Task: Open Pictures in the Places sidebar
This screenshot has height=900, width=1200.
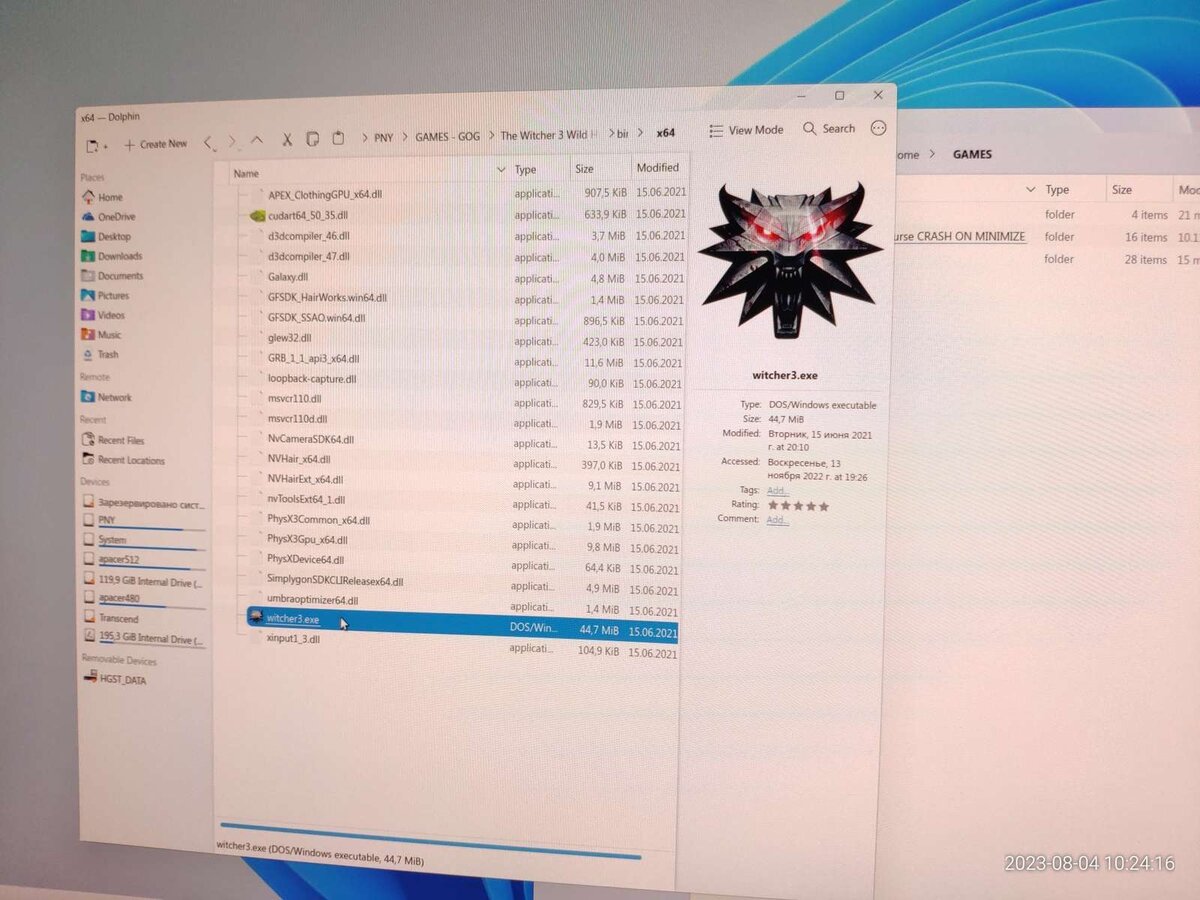Action: coord(106,296)
